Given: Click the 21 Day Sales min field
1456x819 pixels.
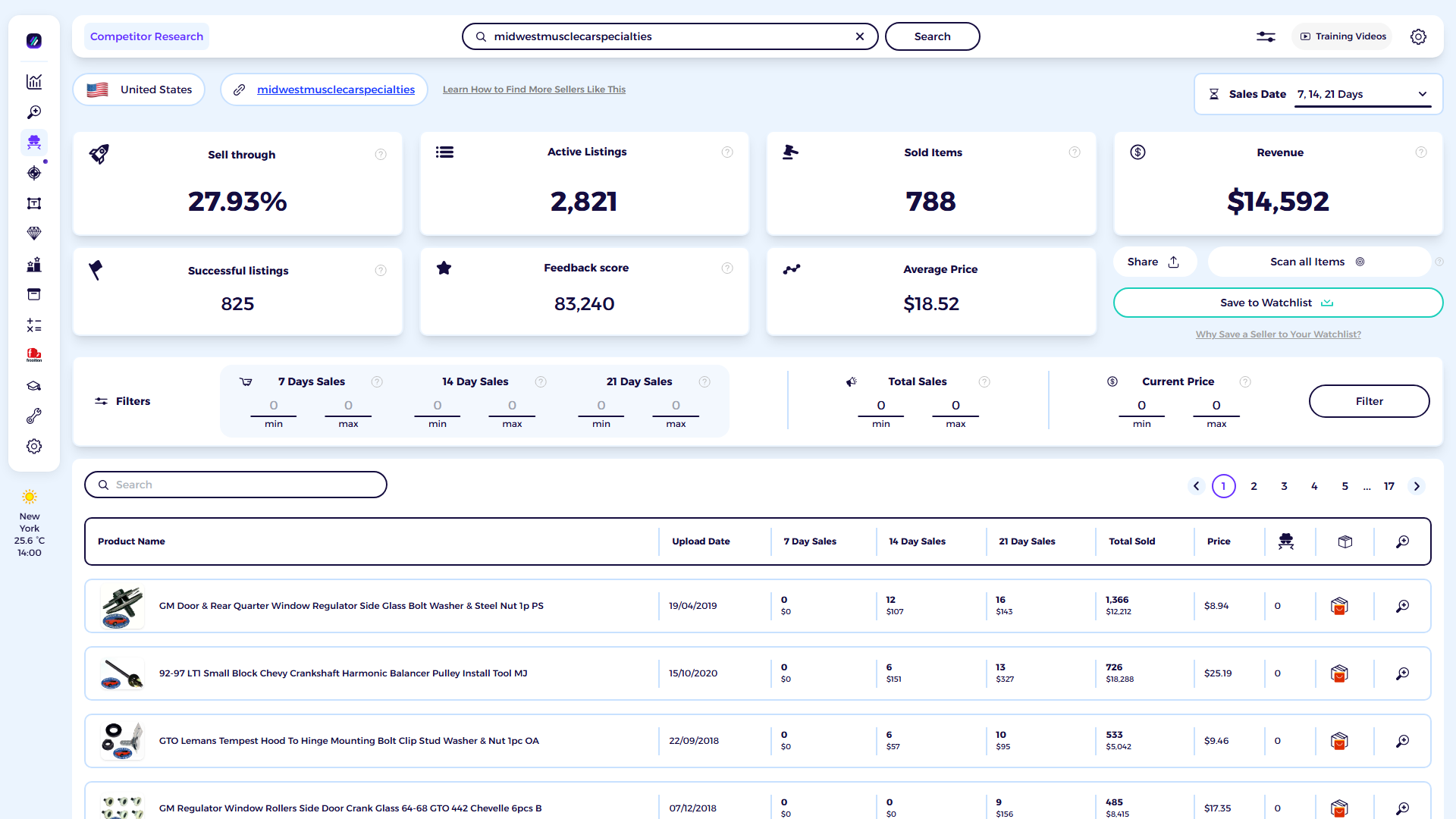Looking at the screenshot, I should pos(601,406).
